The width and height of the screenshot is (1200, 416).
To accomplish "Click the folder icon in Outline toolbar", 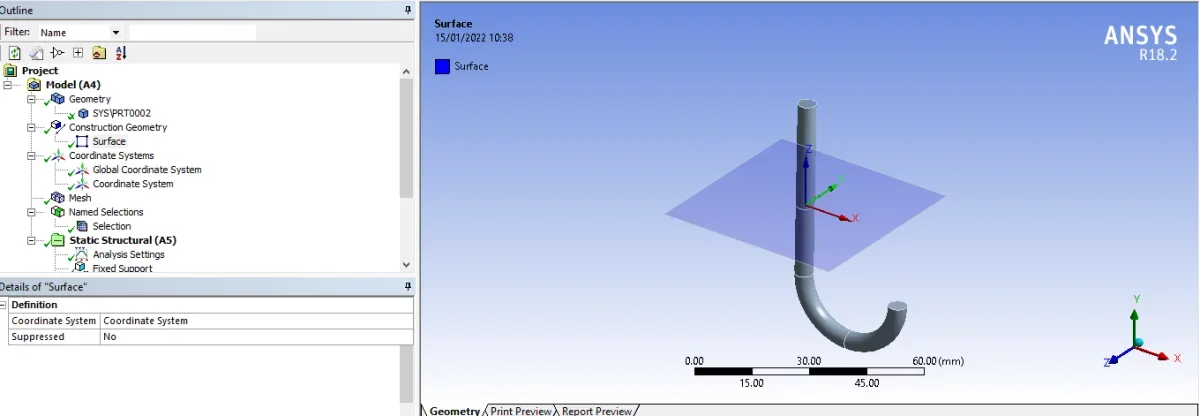I will (99, 53).
